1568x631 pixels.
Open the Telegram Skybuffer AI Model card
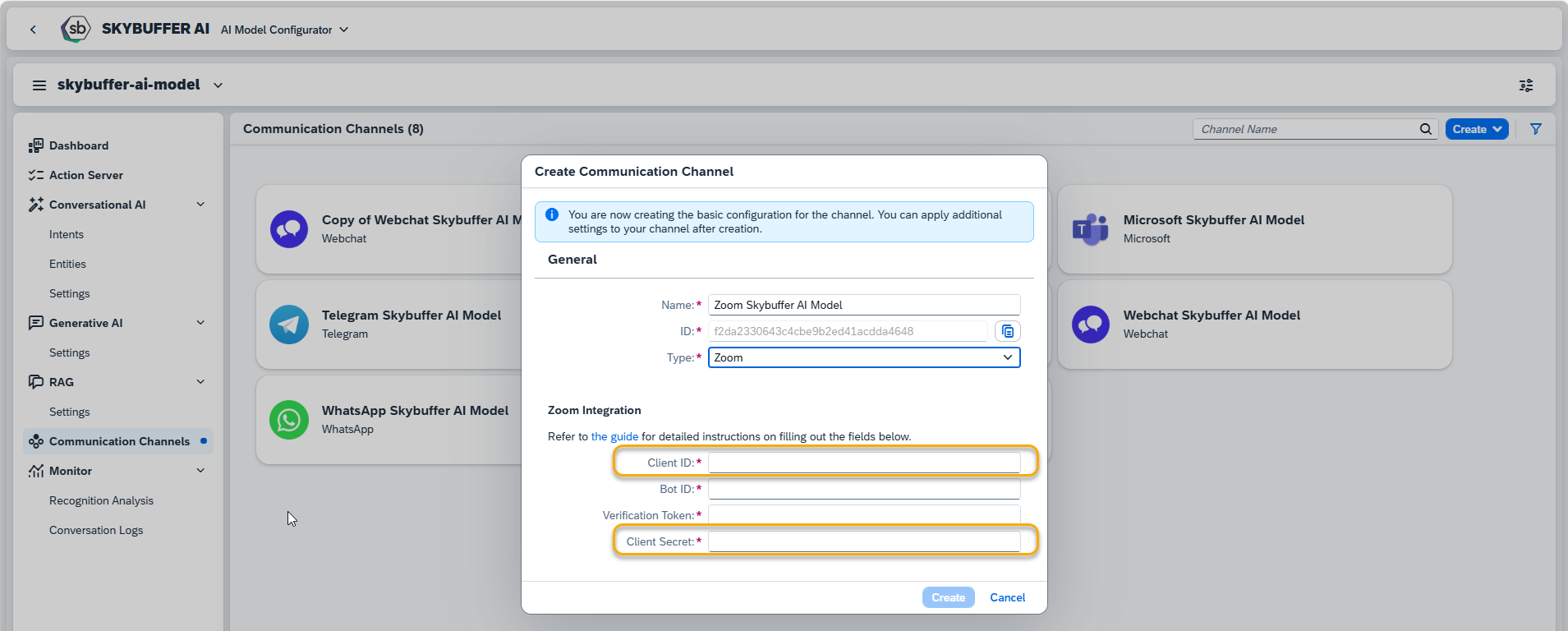[x=389, y=325]
